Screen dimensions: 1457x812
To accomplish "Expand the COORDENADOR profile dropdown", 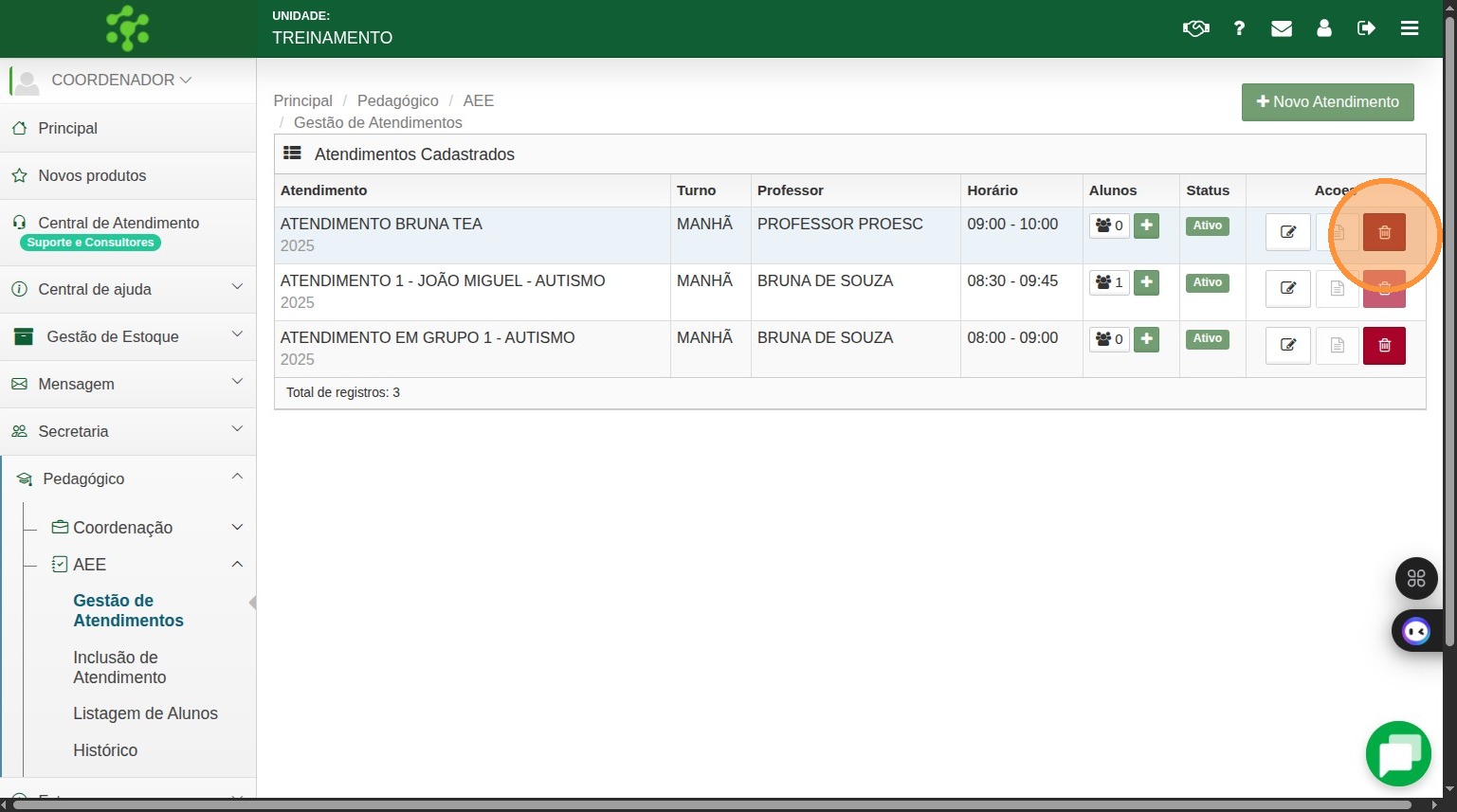I will (x=121, y=81).
